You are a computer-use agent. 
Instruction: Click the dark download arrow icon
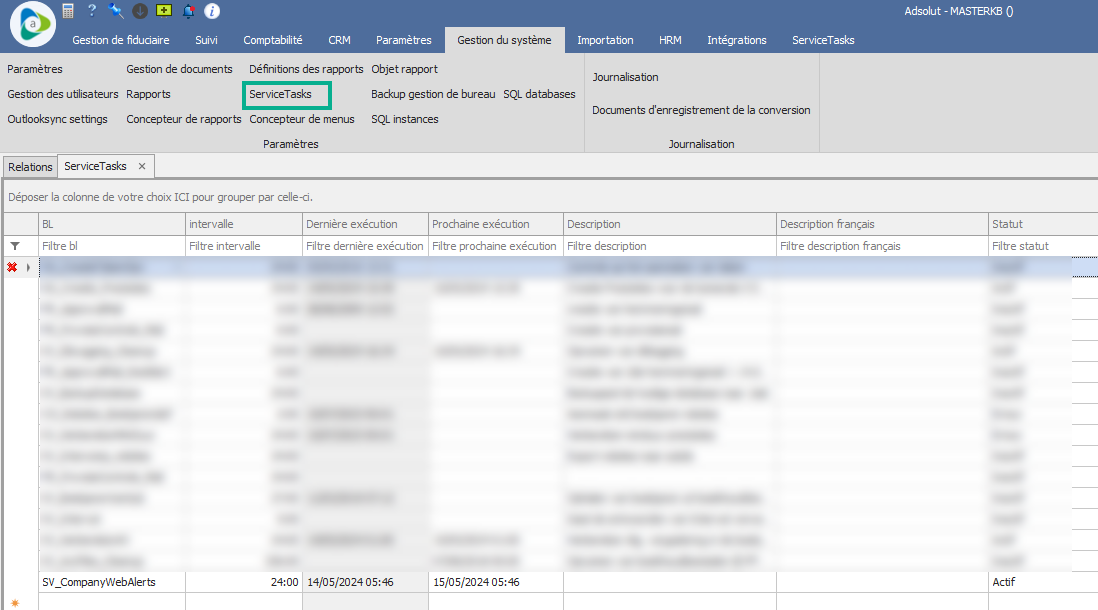[140, 11]
